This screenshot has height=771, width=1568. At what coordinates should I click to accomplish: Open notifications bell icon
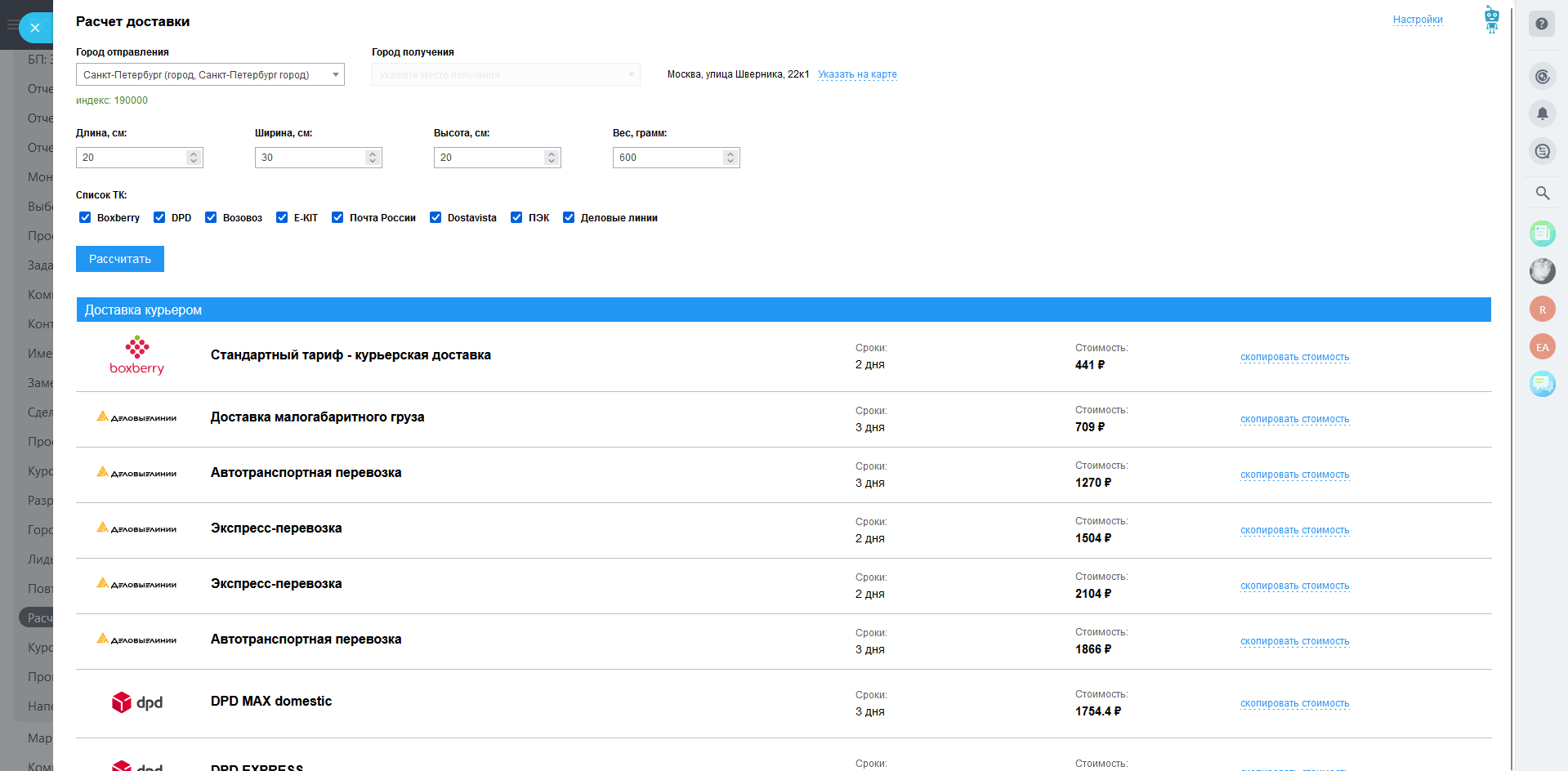pos(1542,114)
